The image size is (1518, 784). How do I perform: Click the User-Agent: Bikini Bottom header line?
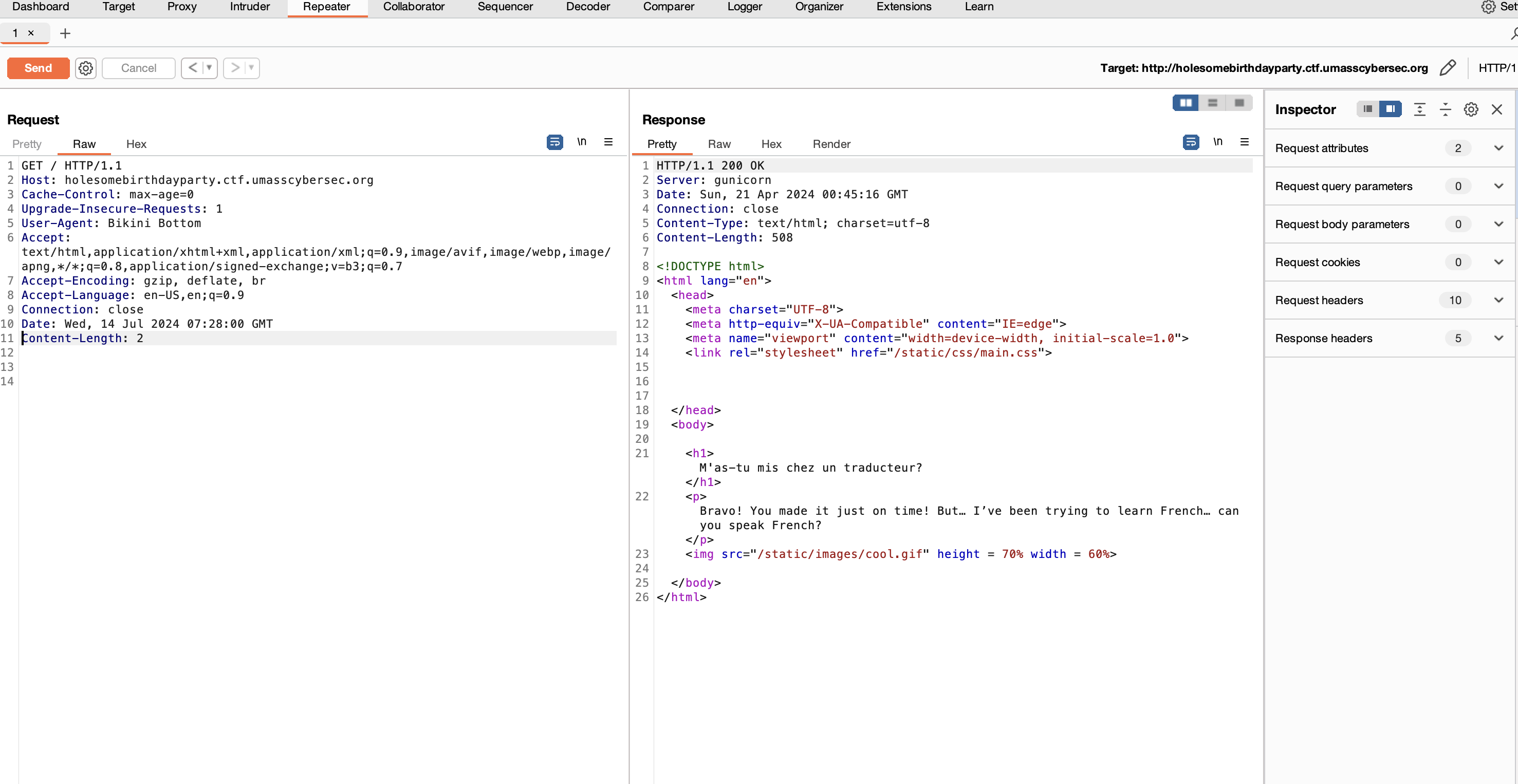[x=112, y=223]
